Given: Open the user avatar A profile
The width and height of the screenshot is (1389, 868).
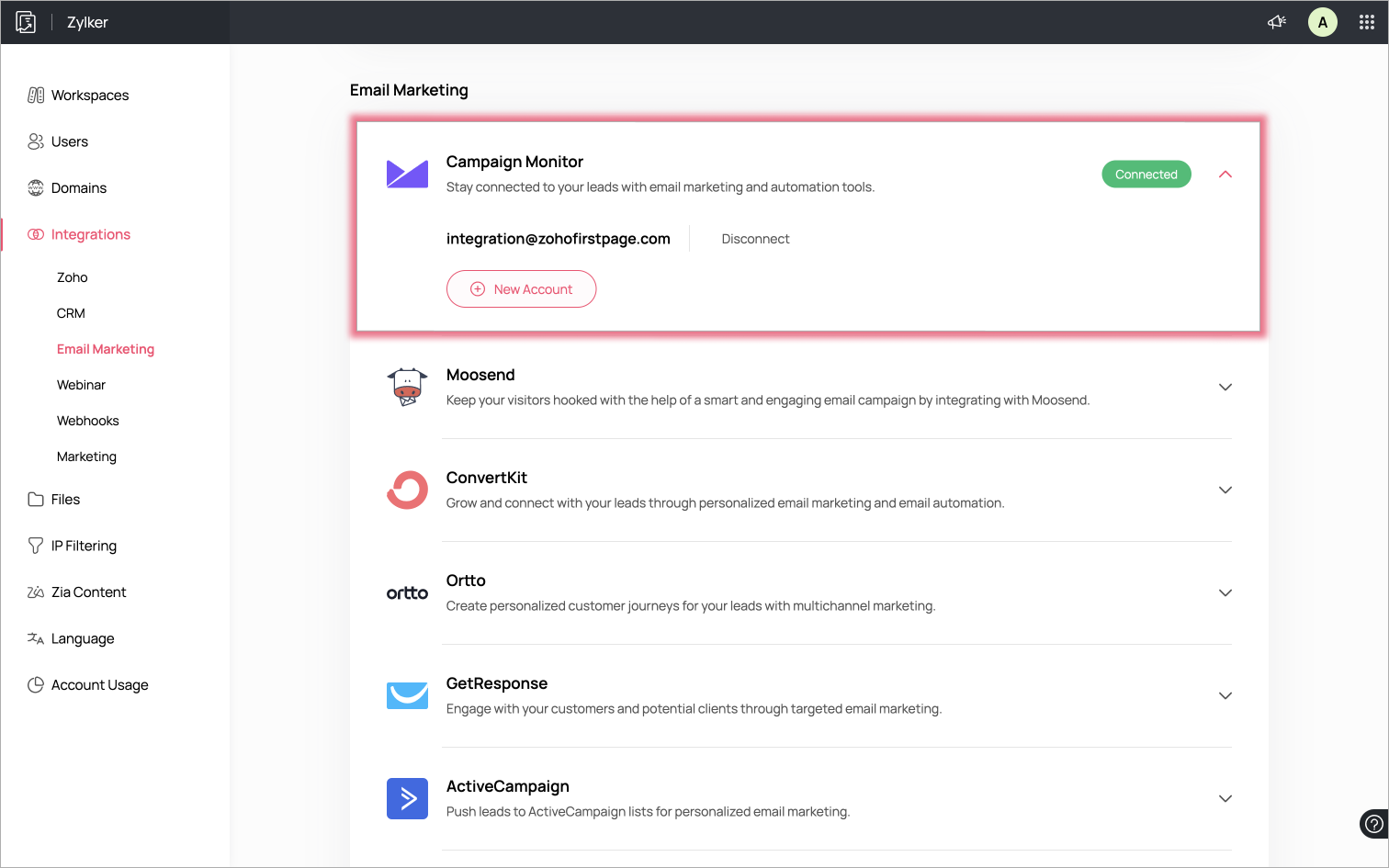Looking at the screenshot, I should (x=1323, y=22).
